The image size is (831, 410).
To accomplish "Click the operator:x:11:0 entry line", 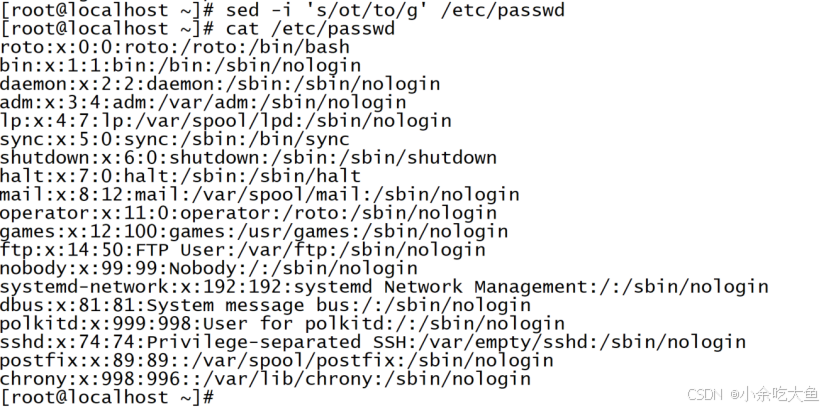I will 249,212.
